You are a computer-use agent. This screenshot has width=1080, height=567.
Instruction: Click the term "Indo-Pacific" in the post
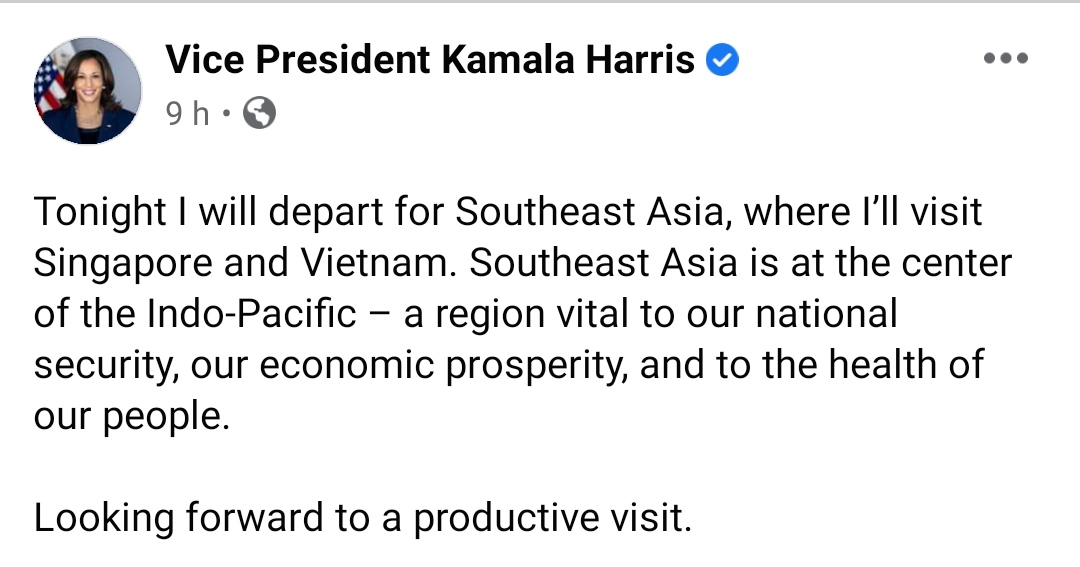point(251,313)
